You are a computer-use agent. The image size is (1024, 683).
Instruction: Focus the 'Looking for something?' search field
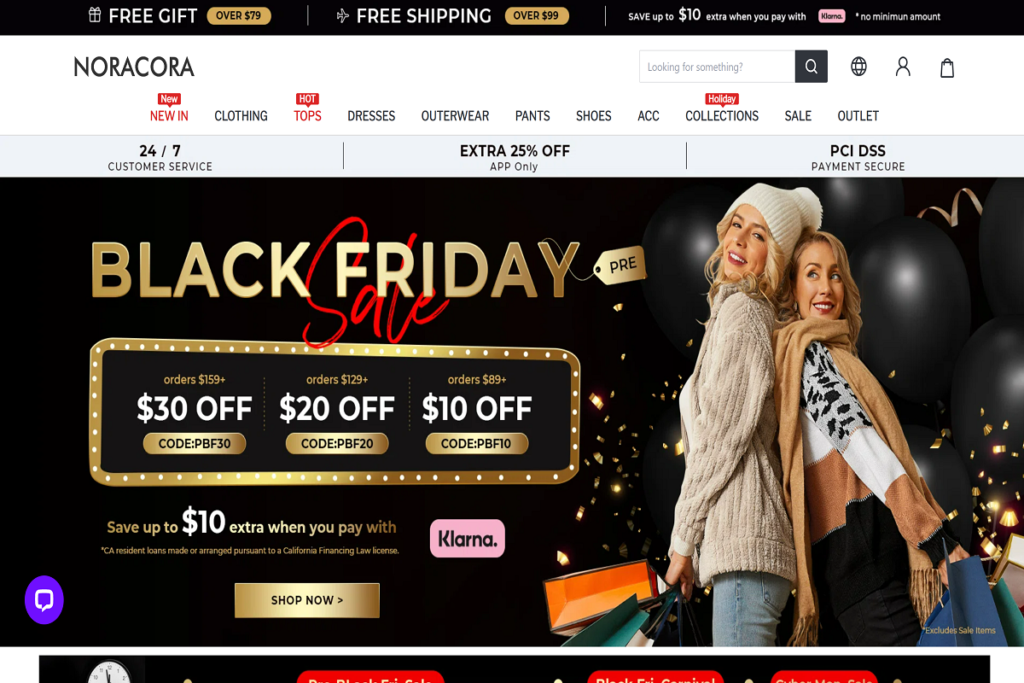(717, 67)
